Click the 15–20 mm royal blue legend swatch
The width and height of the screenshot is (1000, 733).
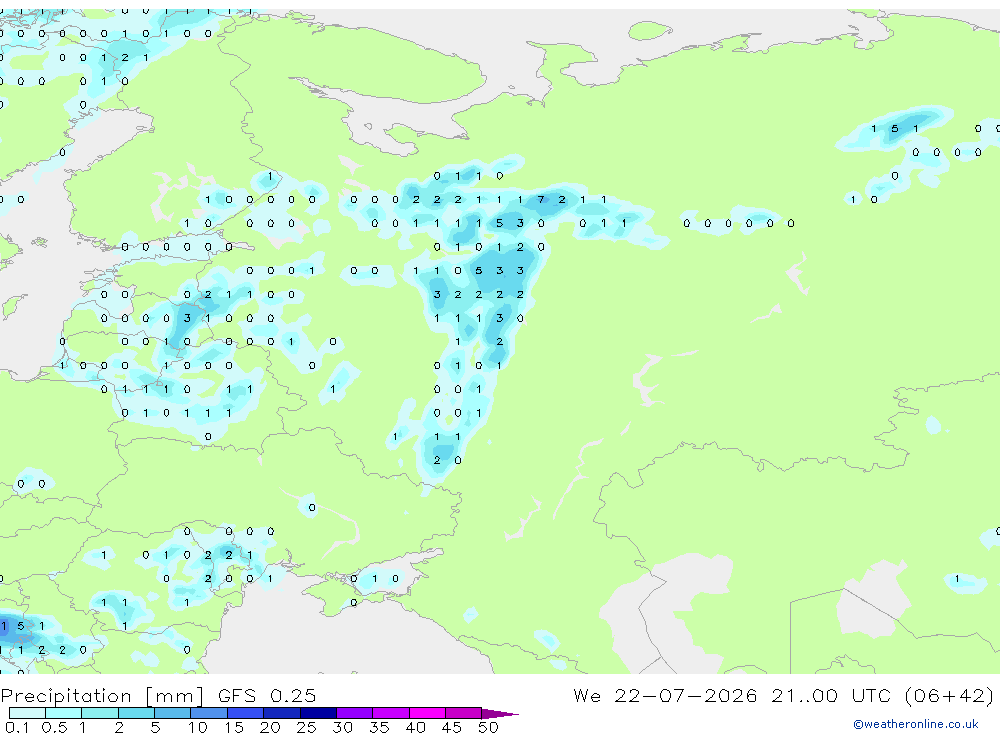(245, 713)
